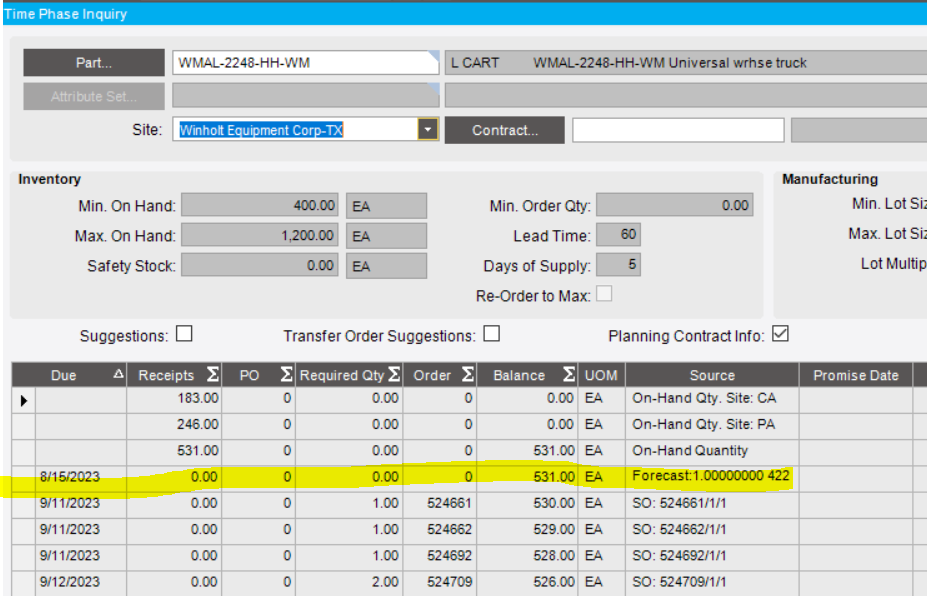
Task: Click the Promise Date column header
Action: tap(856, 375)
